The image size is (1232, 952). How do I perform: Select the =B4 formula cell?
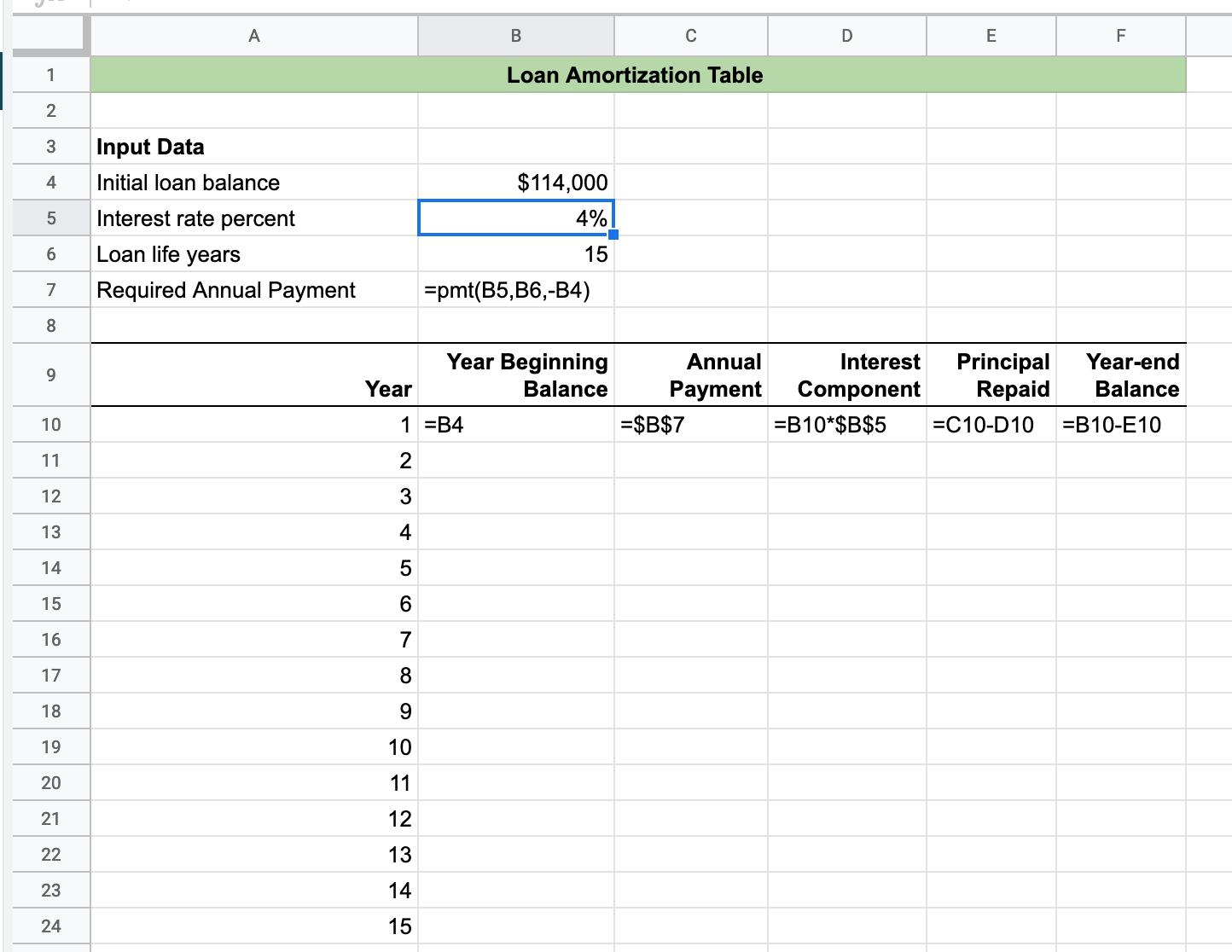click(x=516, y=425)
